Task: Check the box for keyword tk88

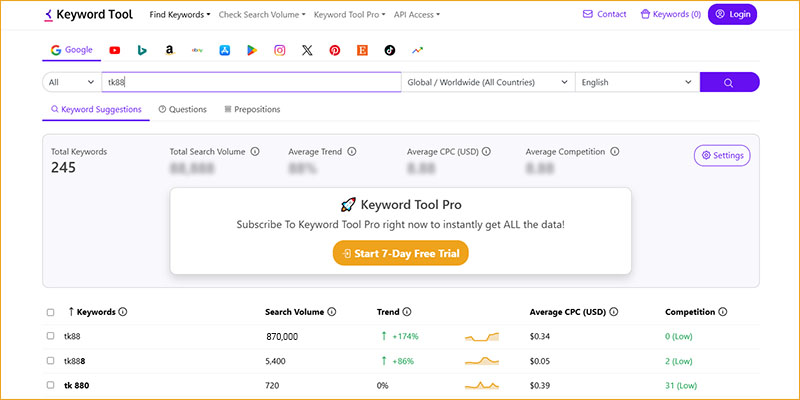Action: coord(51,336)
